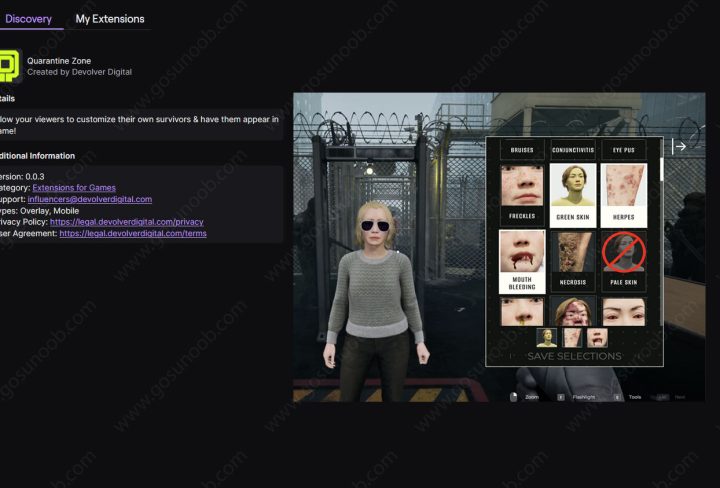Select the Bruises symptom tile

522,150
